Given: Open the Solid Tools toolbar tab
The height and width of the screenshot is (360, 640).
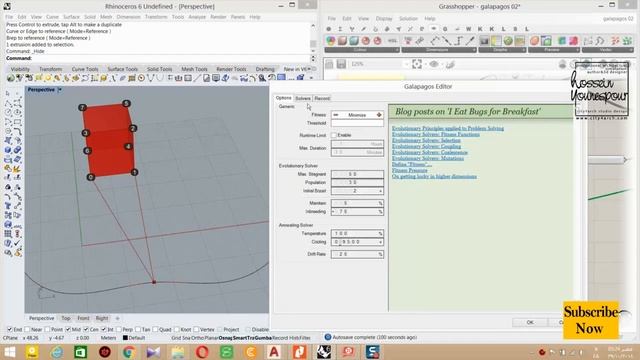Looking at the screenshot, I should 160,69.
